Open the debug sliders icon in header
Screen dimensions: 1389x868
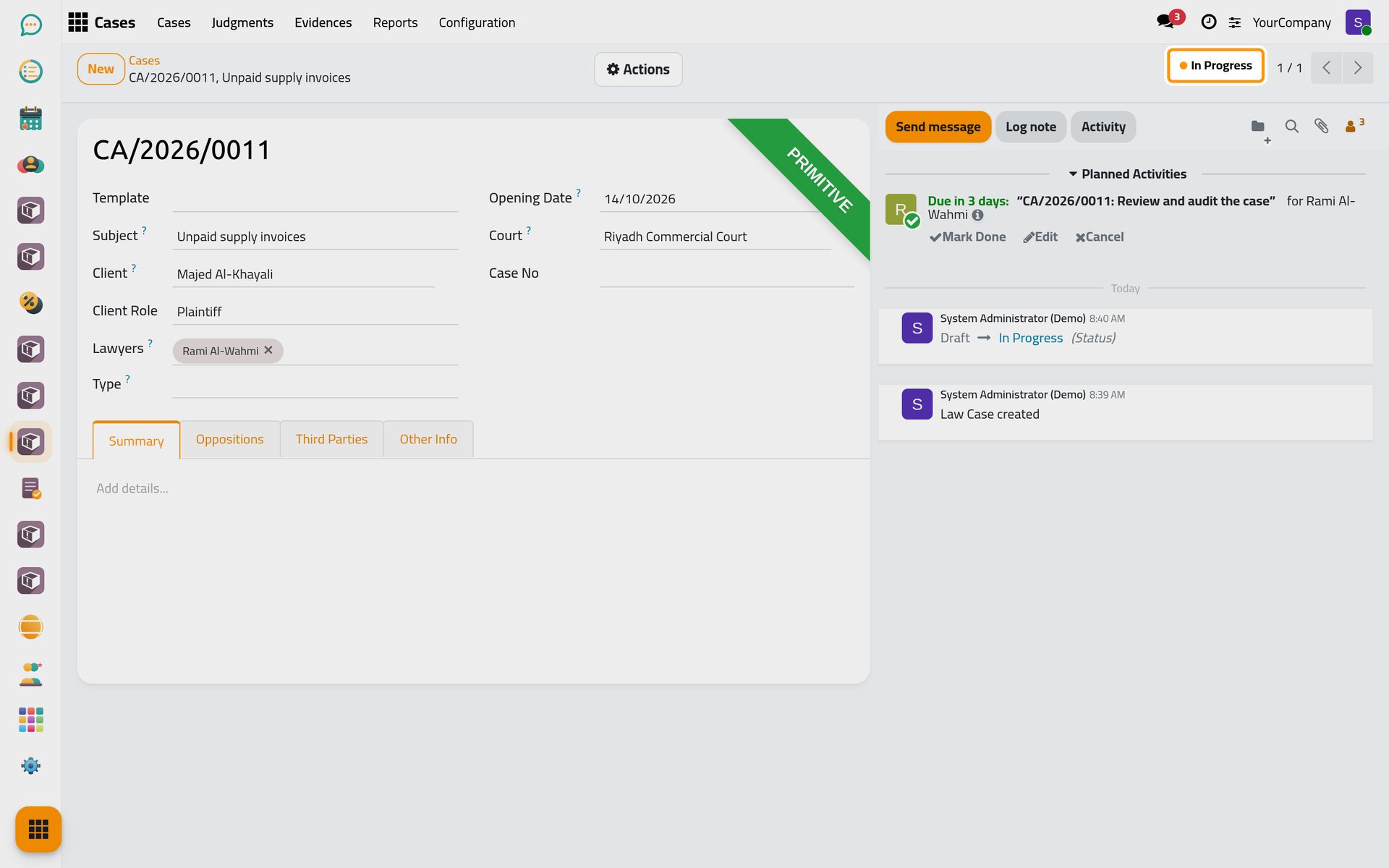tap(1235, 22)
